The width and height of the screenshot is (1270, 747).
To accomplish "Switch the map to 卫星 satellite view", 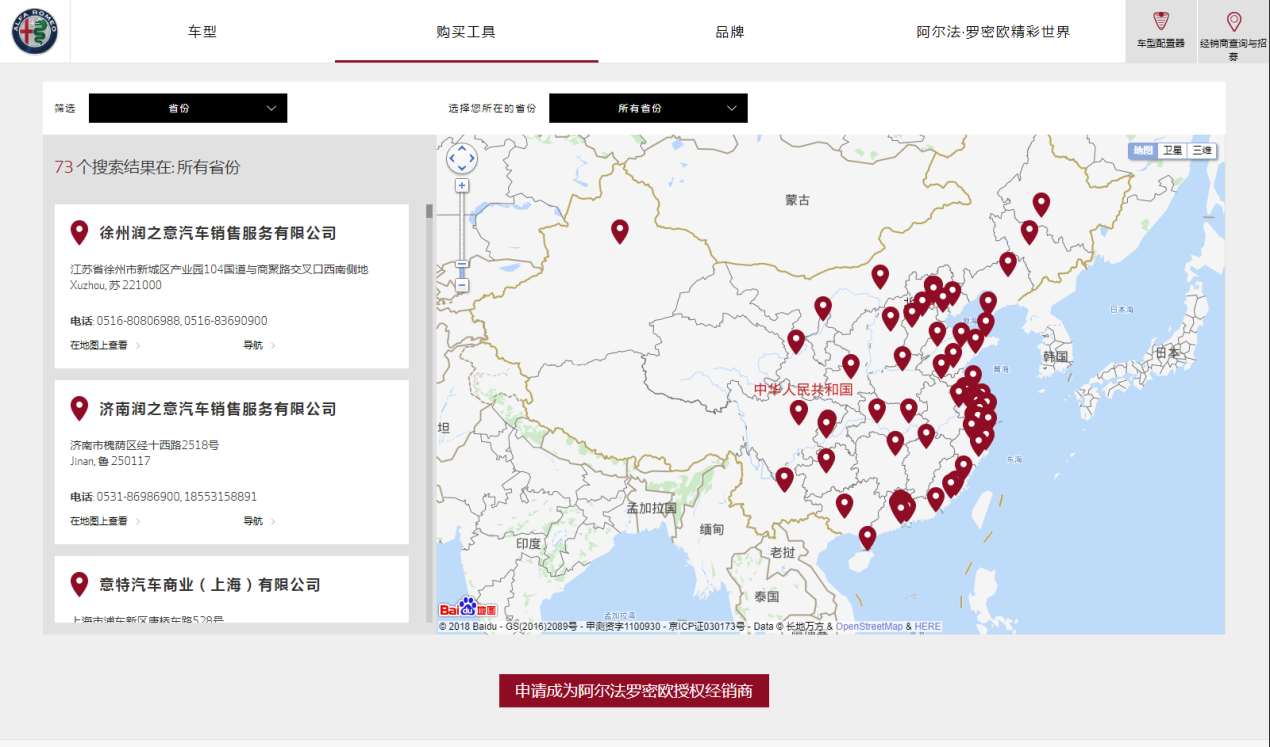I will (x=1172, y=151).
